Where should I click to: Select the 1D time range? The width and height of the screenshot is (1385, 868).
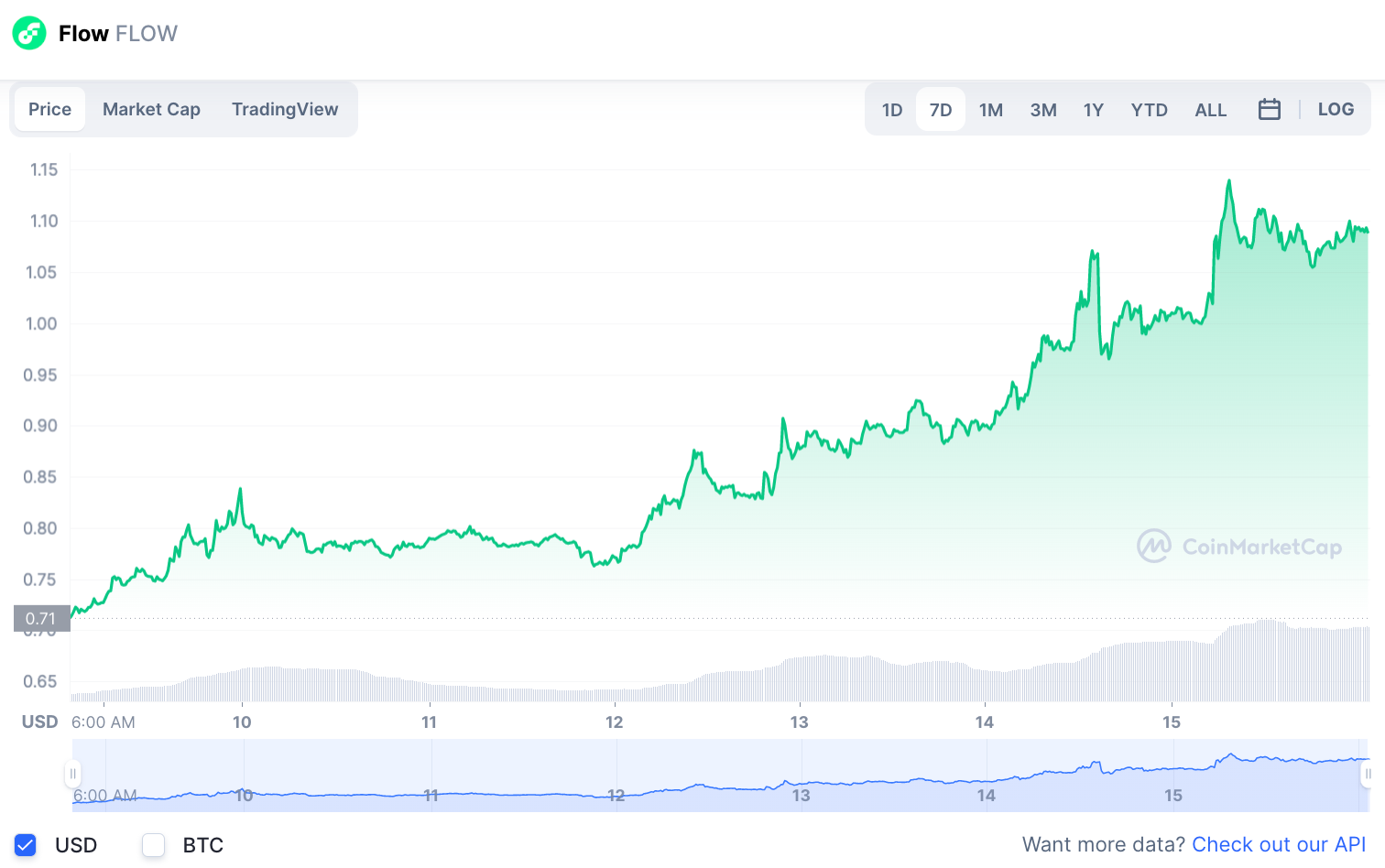892,110
